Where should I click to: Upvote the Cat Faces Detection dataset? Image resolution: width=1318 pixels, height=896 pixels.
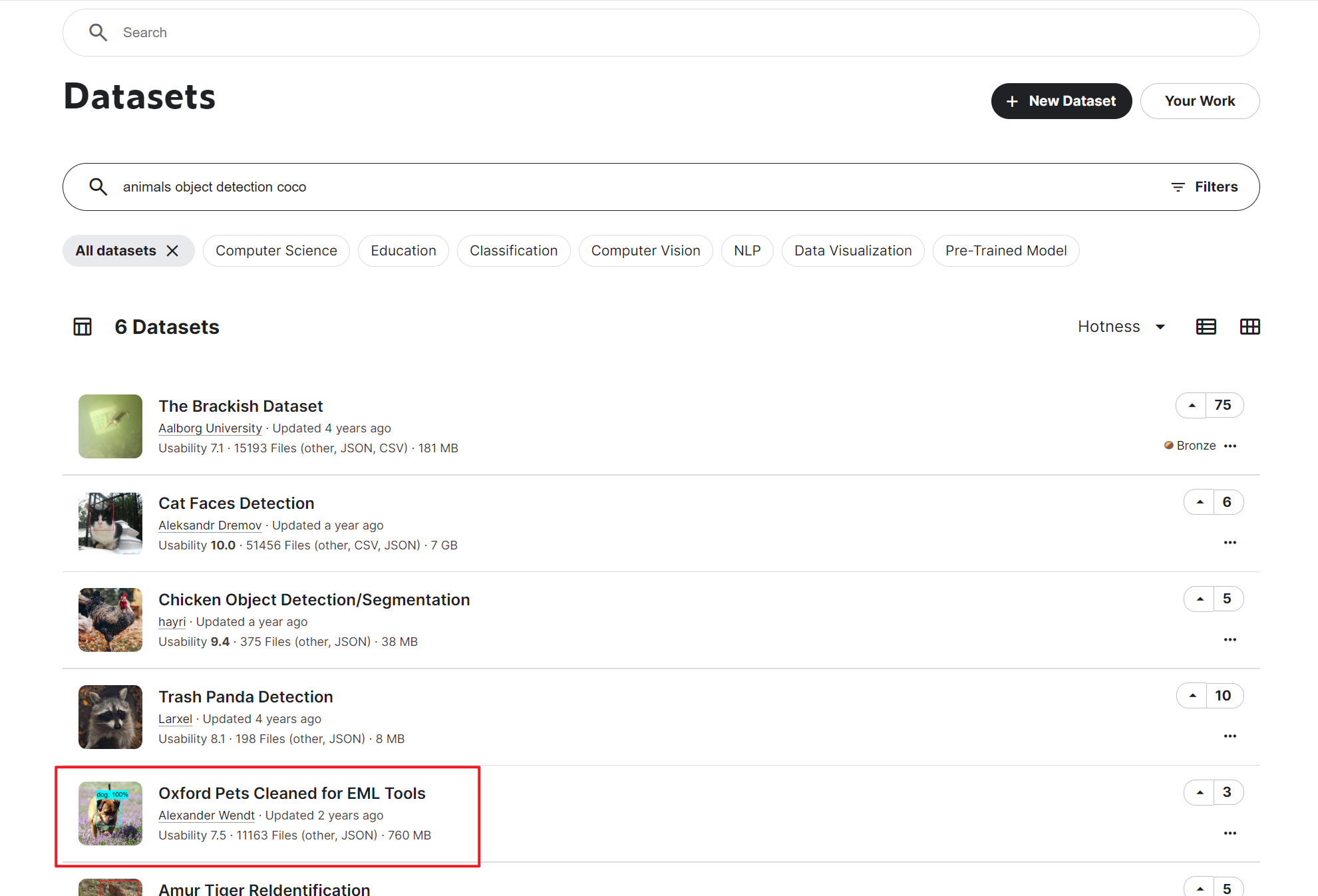click(x=1200, y=502)
